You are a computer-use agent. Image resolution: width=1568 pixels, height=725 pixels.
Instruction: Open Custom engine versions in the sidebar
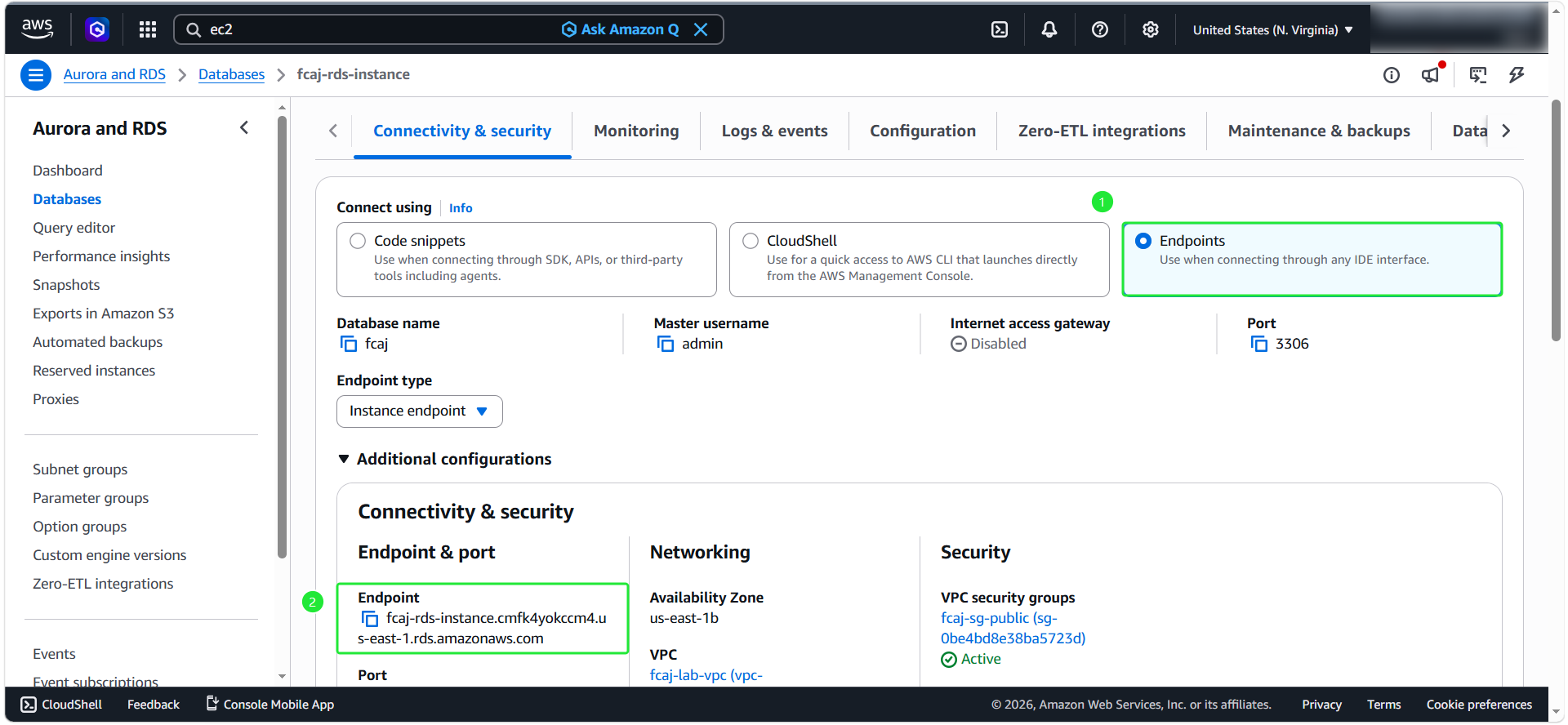click(x=109, y=555)
